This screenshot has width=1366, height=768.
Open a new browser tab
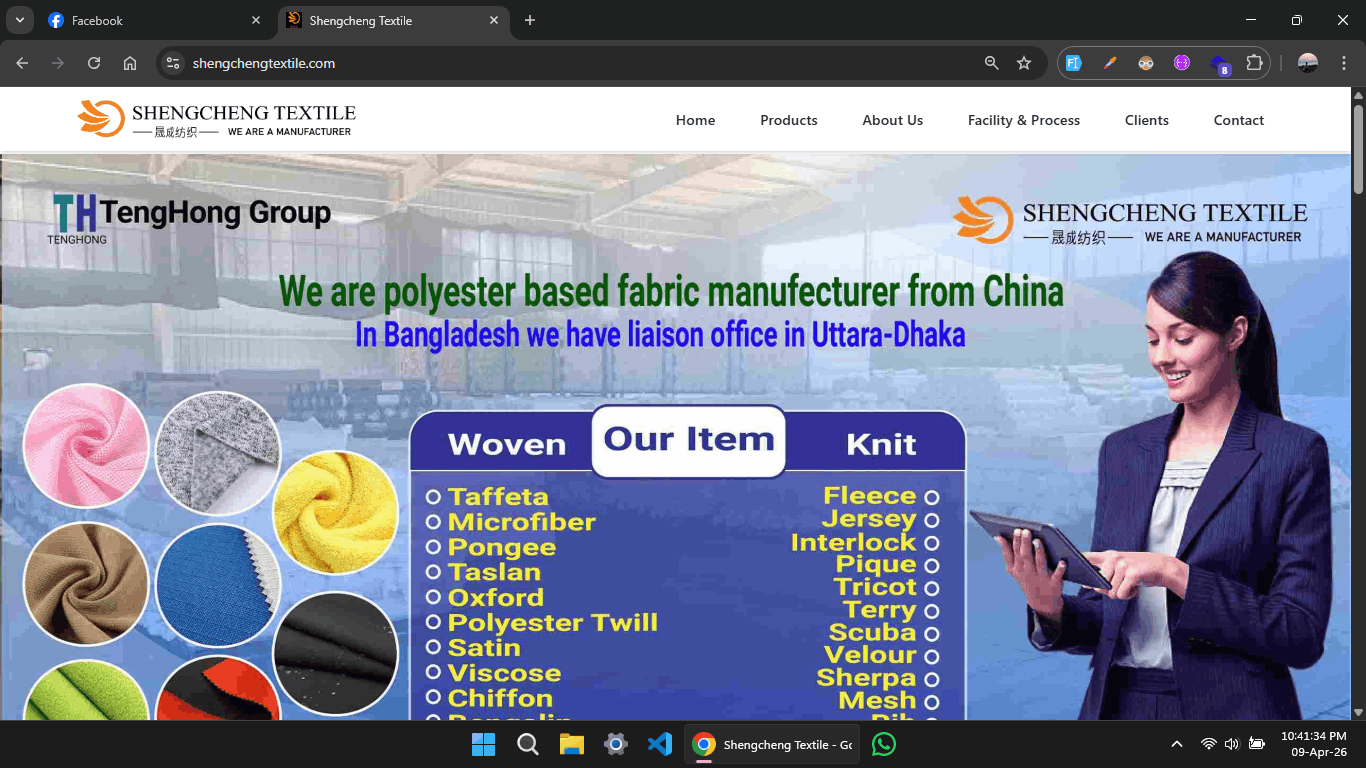coord(530,20)
